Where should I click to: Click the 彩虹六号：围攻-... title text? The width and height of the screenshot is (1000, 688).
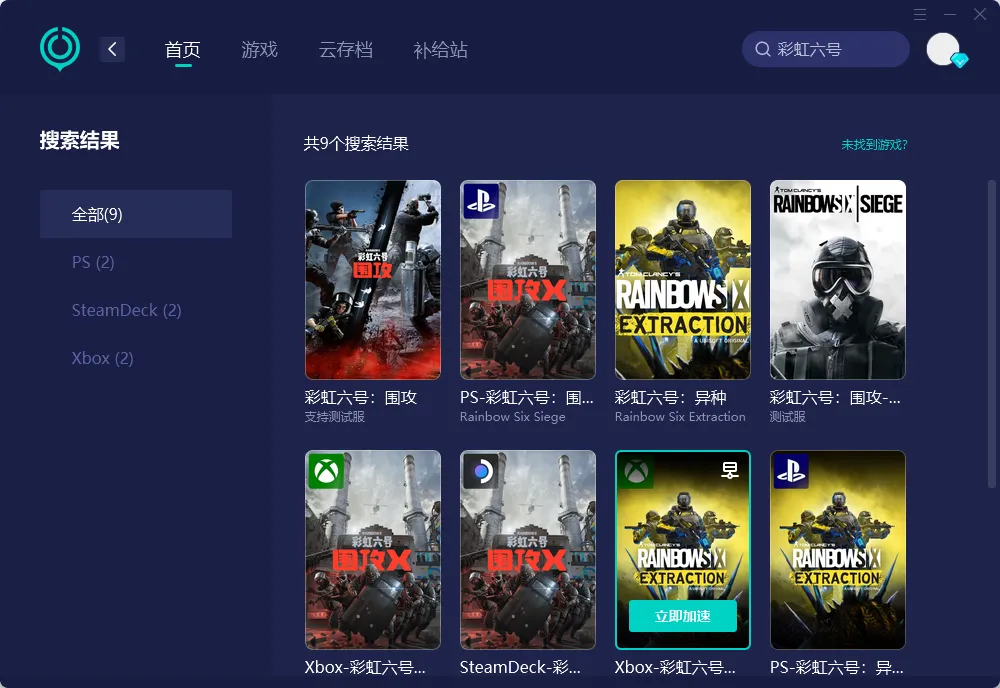click(835, 397)
